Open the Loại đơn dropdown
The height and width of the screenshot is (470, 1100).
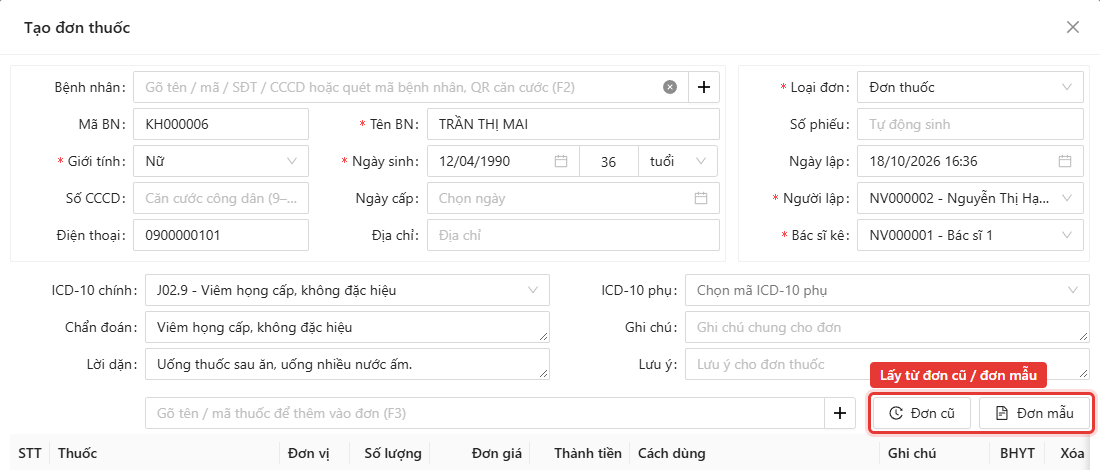coord(970,87)
